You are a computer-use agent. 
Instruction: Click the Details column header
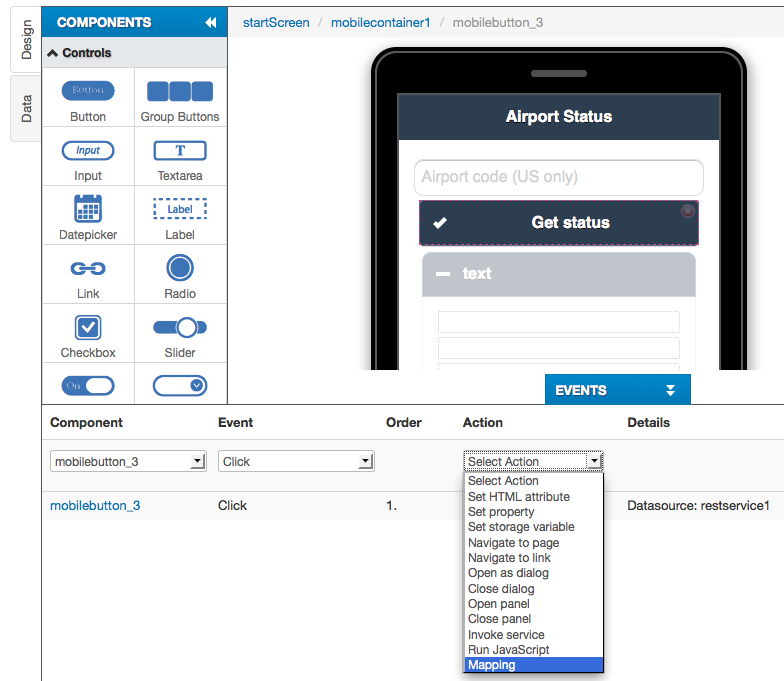point(648,422)
